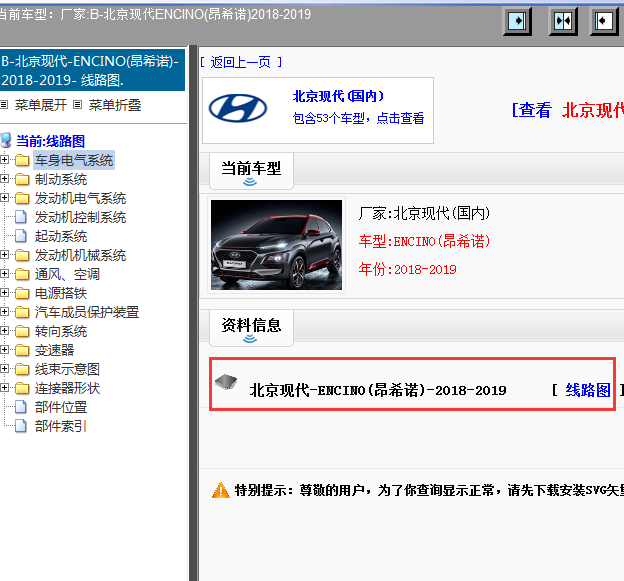Click the document icon of 部件索引

point(21,426)
